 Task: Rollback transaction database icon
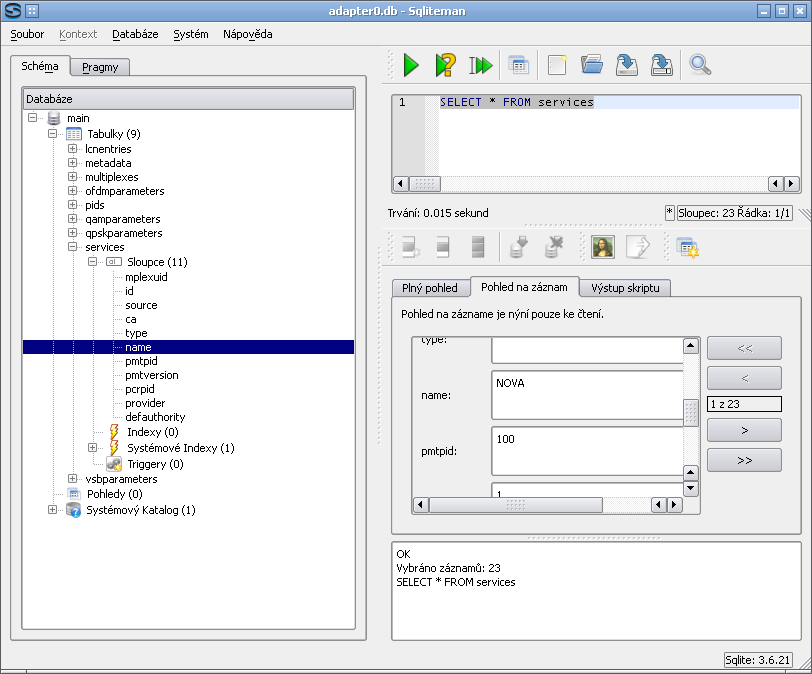click(554, 247)
